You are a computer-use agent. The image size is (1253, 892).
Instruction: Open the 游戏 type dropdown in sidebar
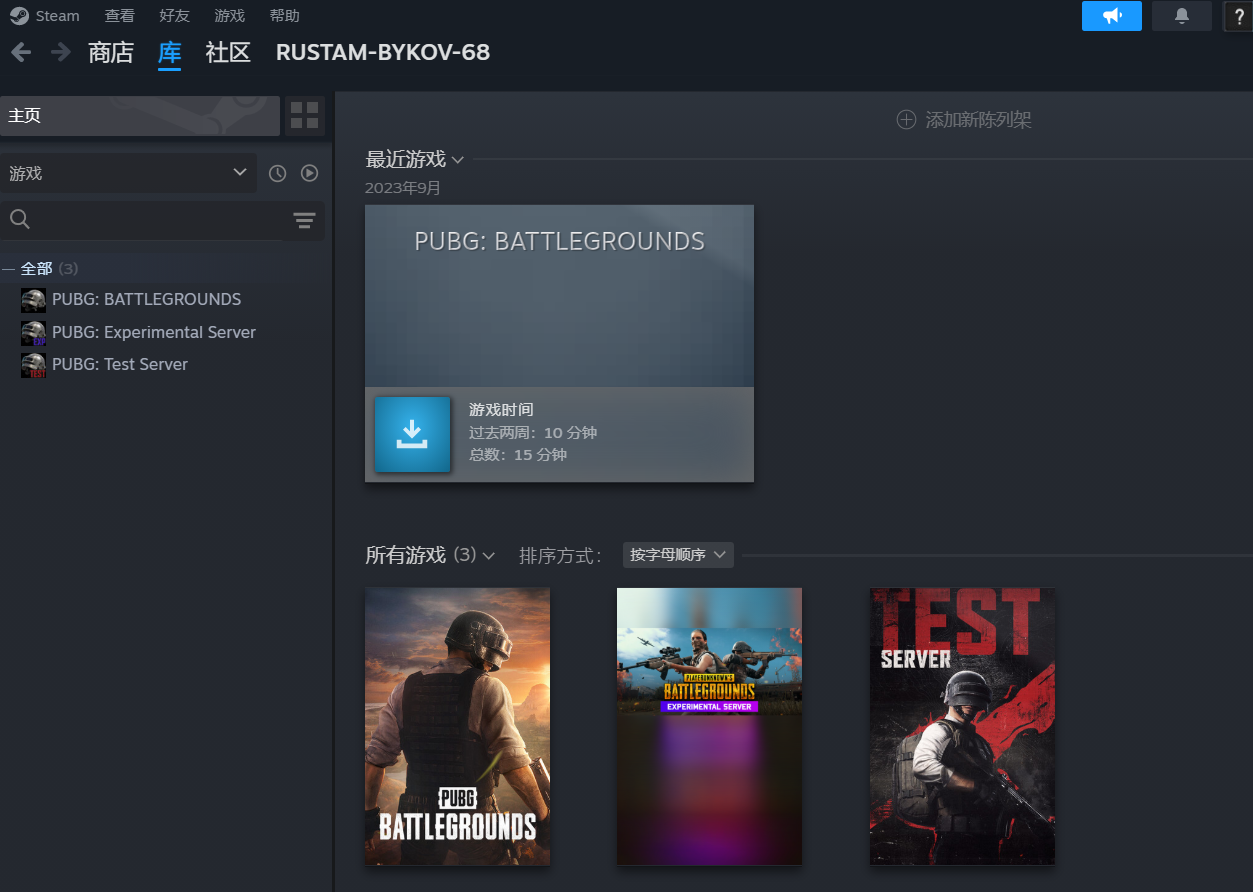click(x=128, y=173)
